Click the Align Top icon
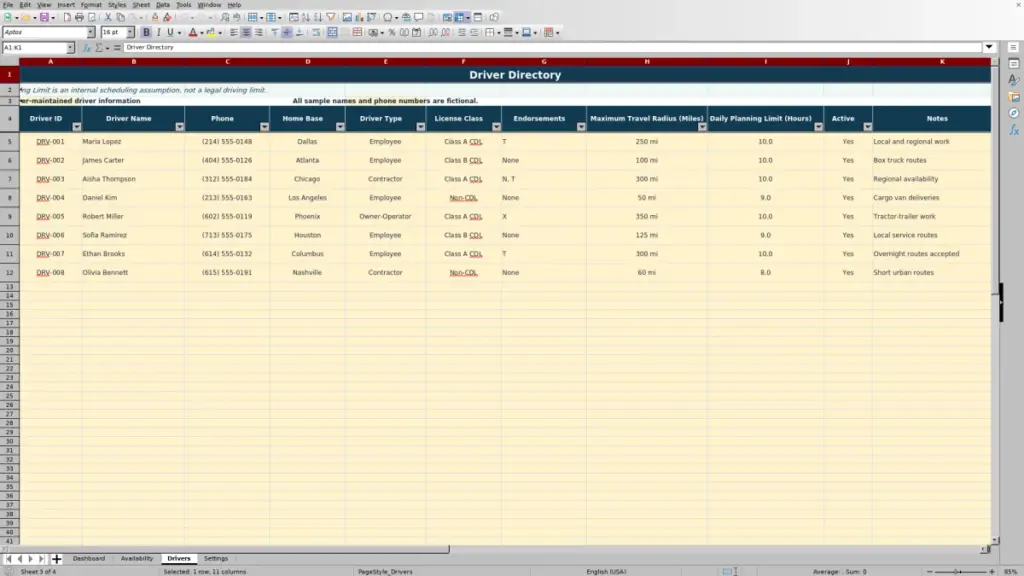This screenshot has width=1024, height=576. pyautogui.click(x=275, y=33)
